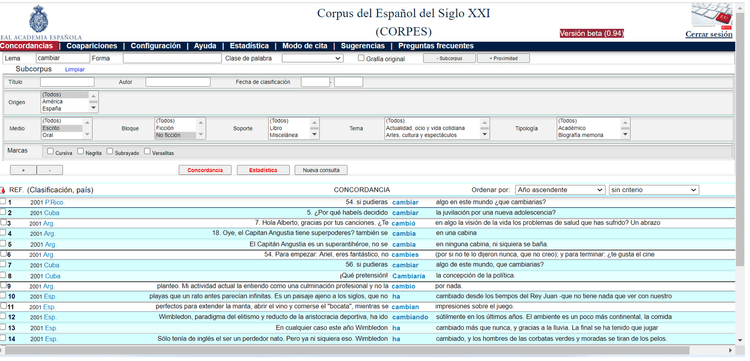This screenshot has height=361, width=750.
Task: Click keyword cambió in row 3
Action: tap(403, 223)
